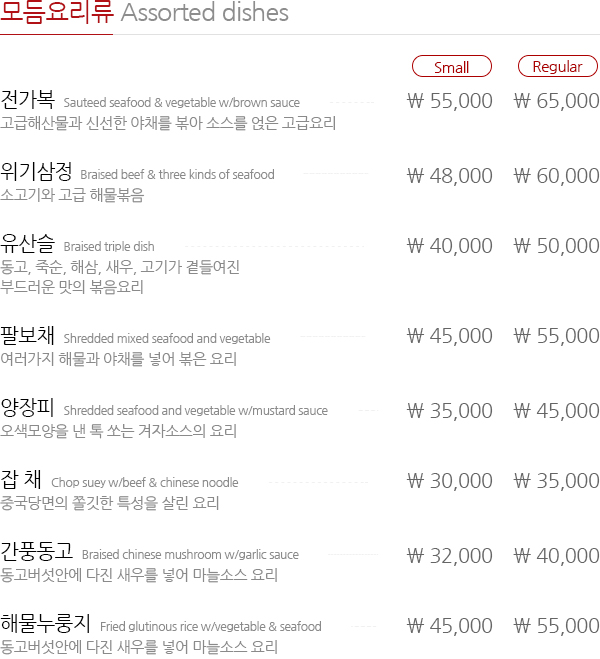600x659 pixels.
Task: Click the Small size label
Action: (452, 66)
